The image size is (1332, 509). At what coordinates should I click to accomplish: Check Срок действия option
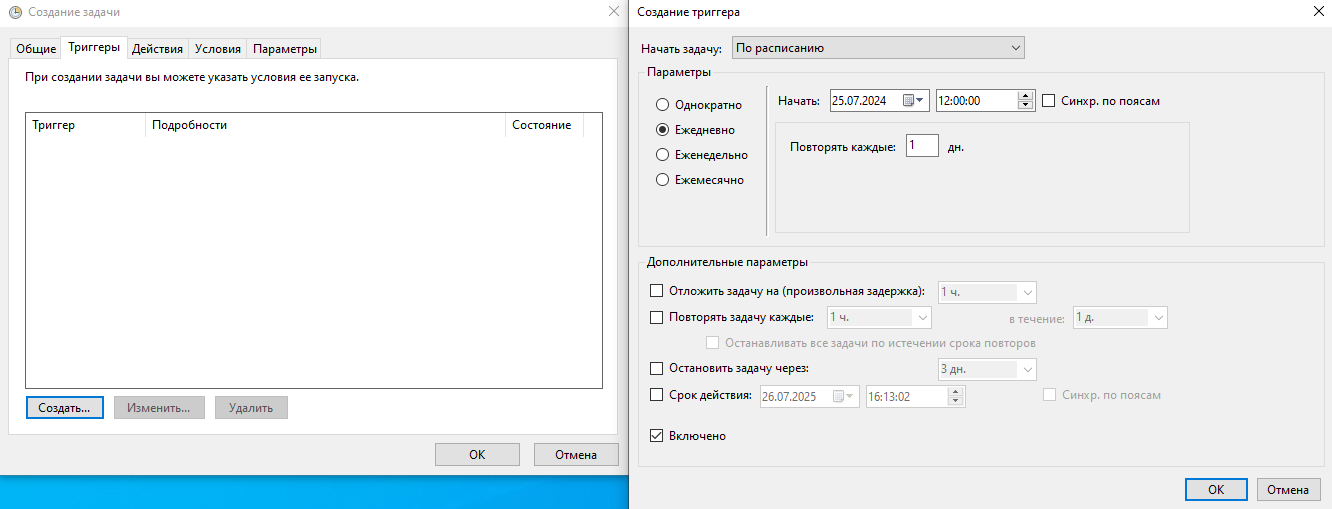pyautogui.click(x=657, y=395)
